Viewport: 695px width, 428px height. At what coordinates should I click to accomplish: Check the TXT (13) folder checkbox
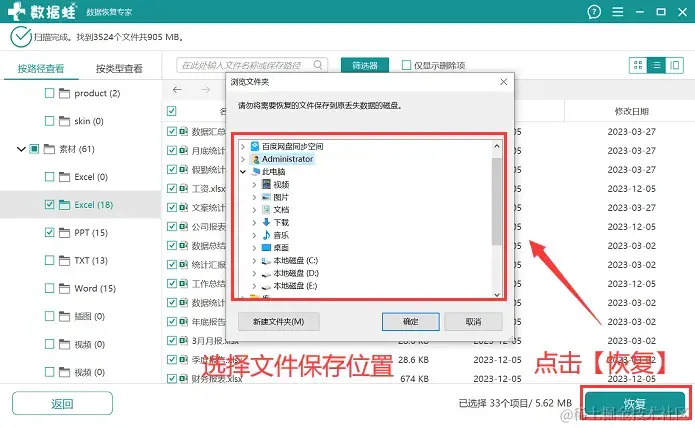tap(49, 261)
